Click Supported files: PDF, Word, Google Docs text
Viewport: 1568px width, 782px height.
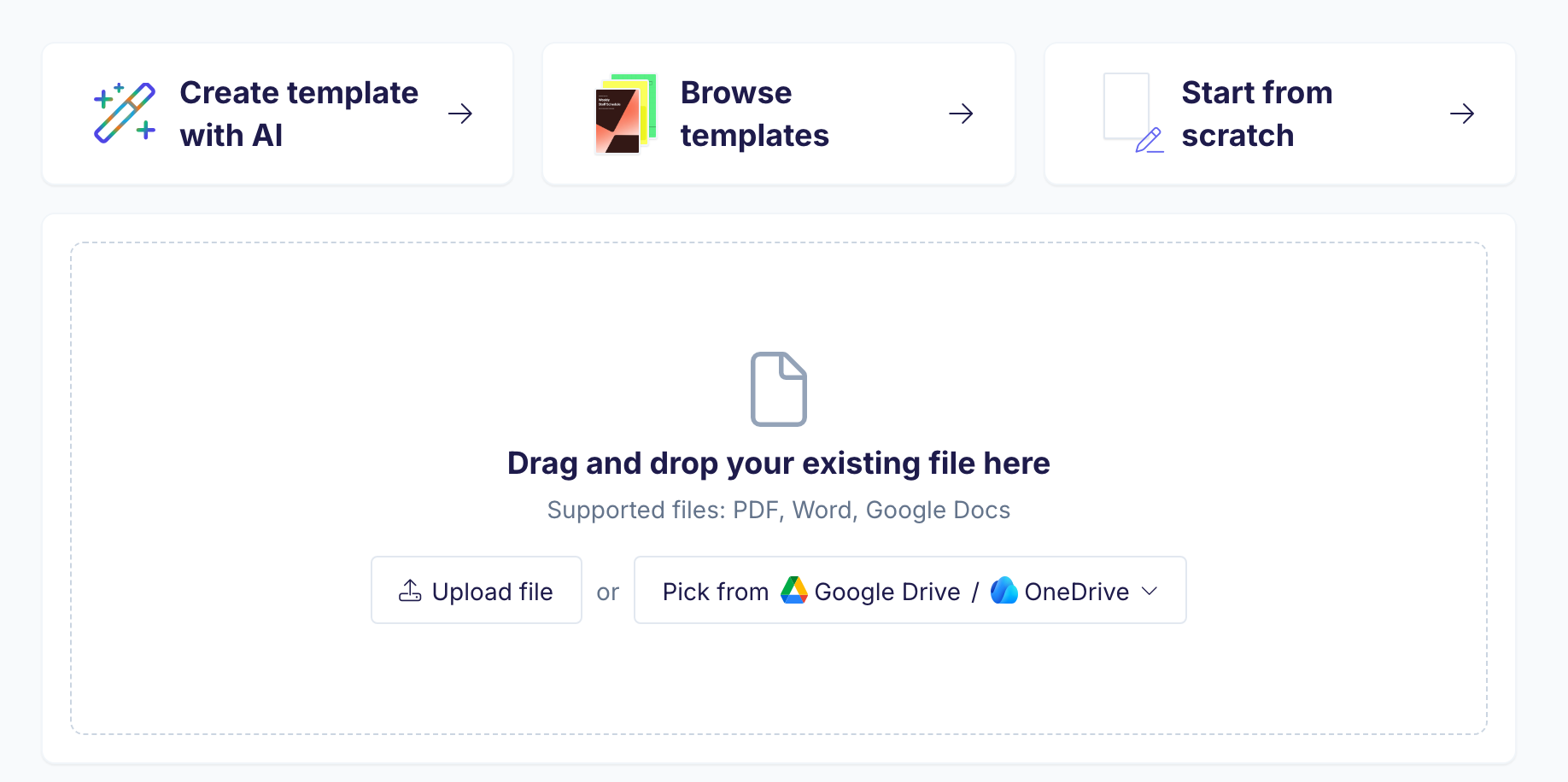pos(779,510)
